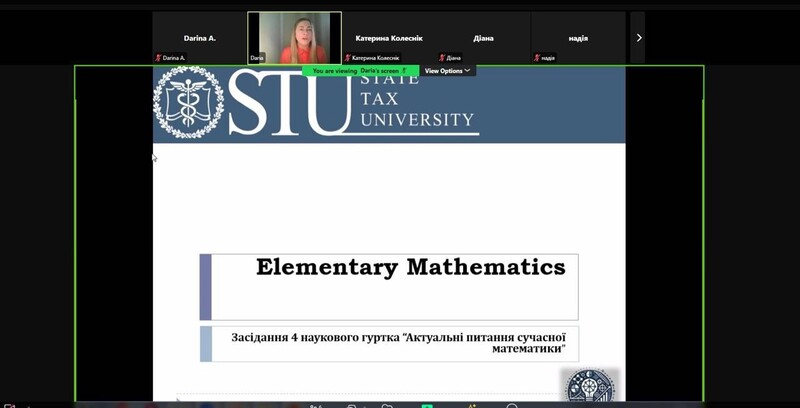The width and height of the screenshot is (800, 408).
Task: Click the chevron beside View Options
Action: click(467, 71)
